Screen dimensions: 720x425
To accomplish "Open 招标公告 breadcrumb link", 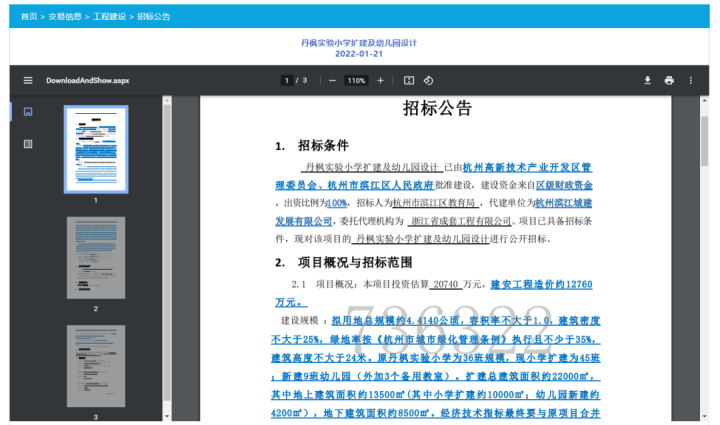I will point(153,17).
